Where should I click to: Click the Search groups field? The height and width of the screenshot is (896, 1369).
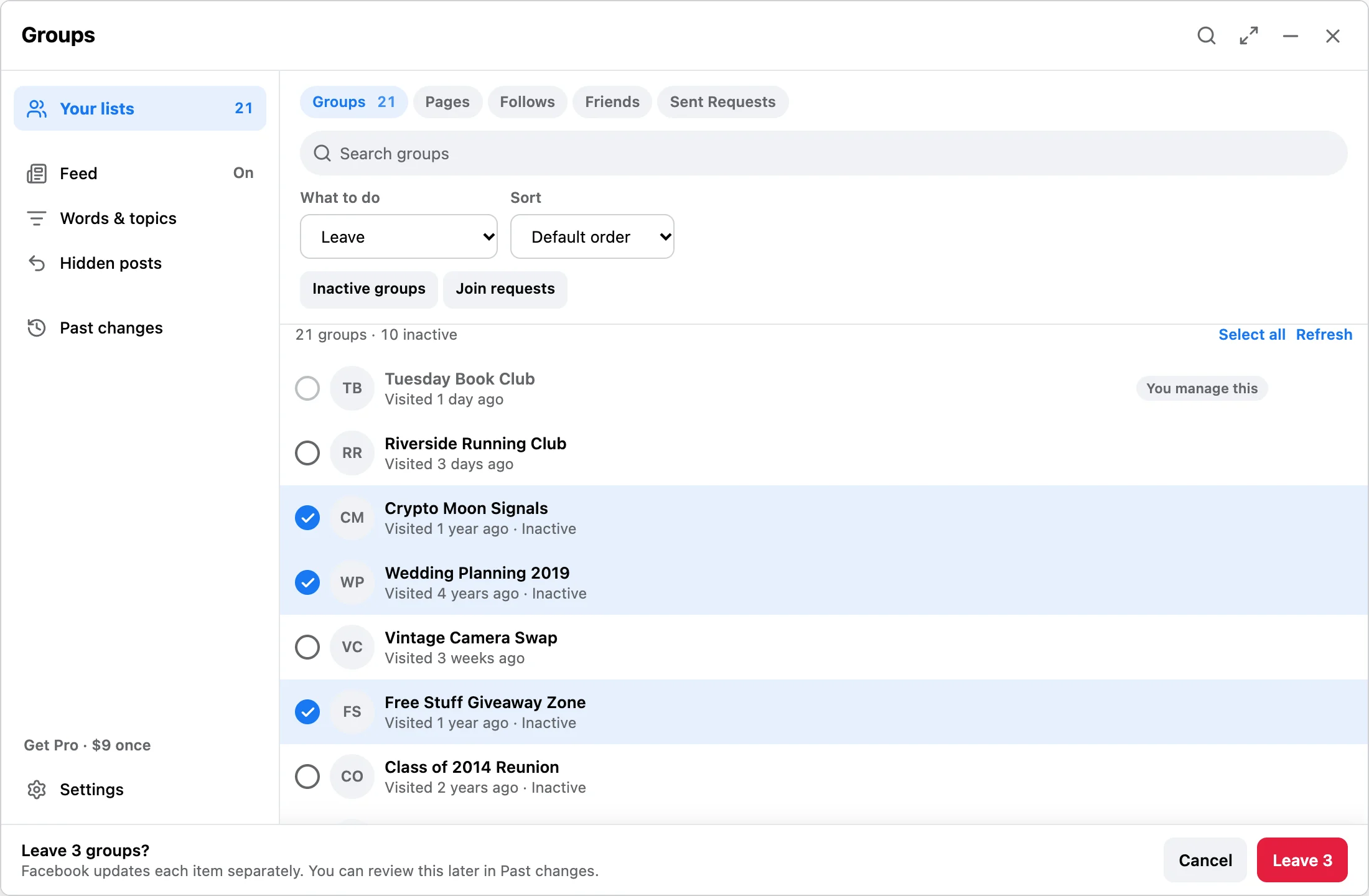(824, 153)
